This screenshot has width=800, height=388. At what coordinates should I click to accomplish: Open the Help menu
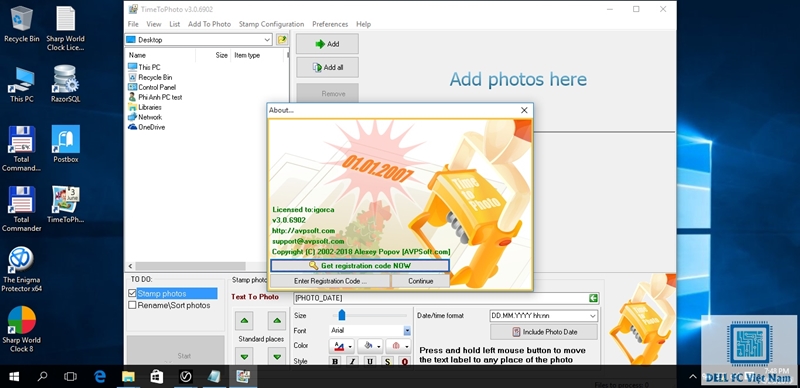363,24
